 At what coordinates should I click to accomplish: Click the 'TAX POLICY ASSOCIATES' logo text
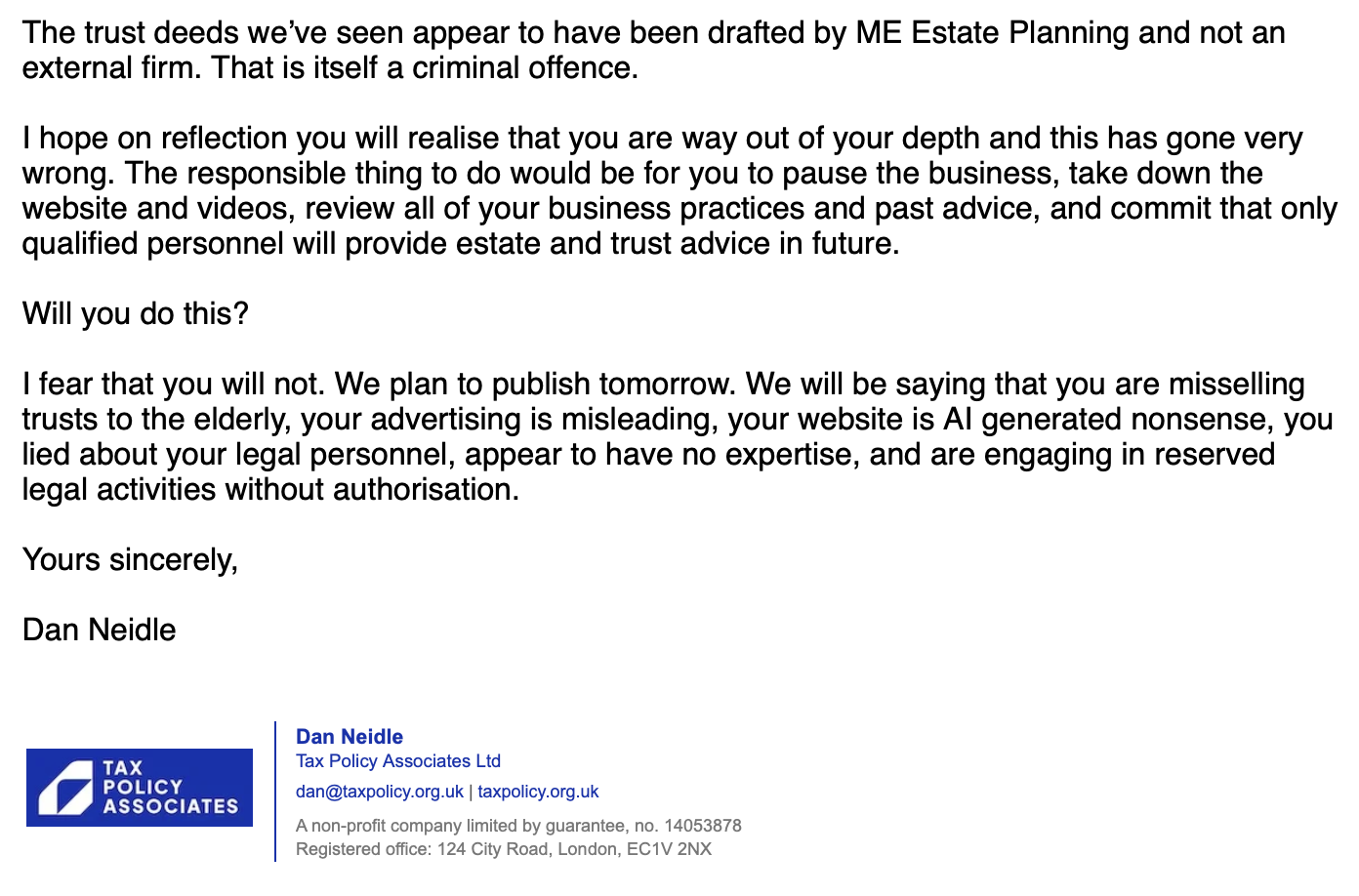(x=169, y=788)
